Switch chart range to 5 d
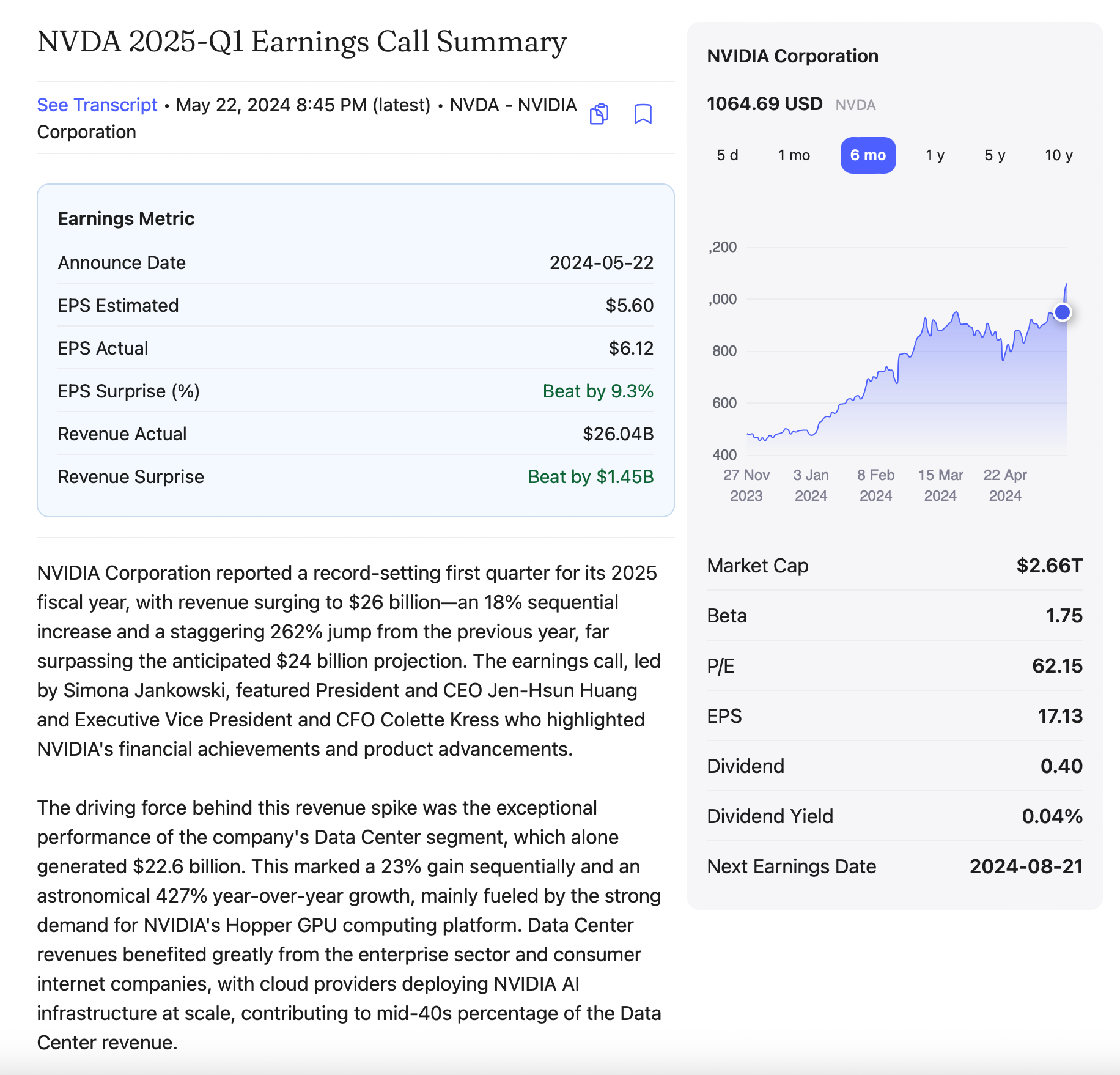Viewport: 1120px width, 1075px height. (727, 155)
